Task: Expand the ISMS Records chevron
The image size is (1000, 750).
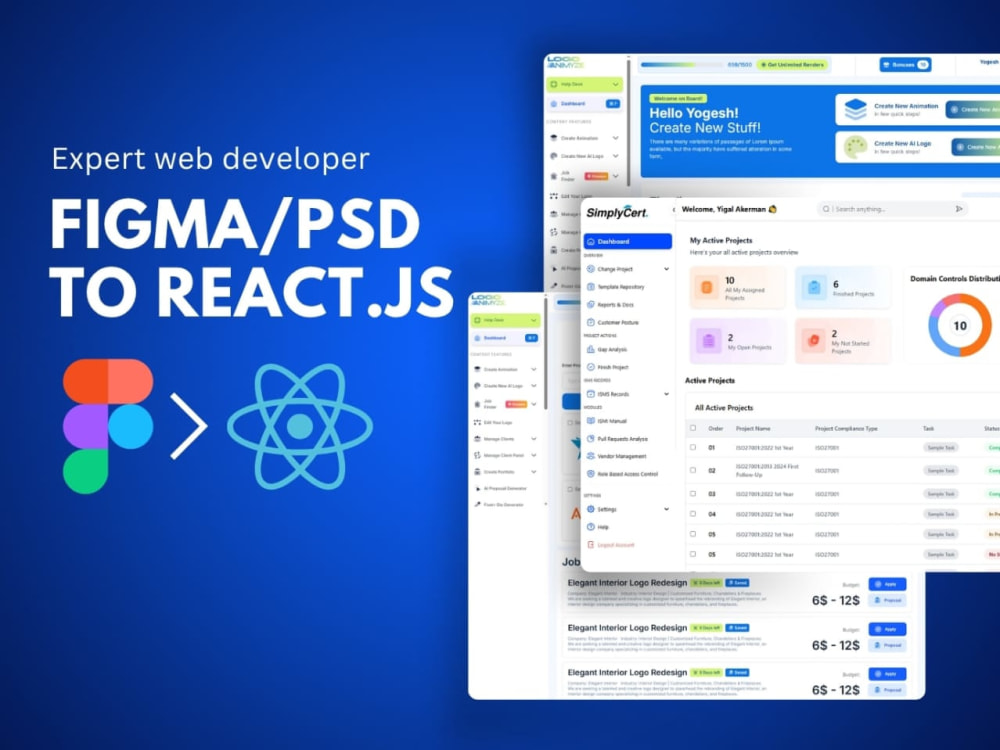Action: (666, 394)
